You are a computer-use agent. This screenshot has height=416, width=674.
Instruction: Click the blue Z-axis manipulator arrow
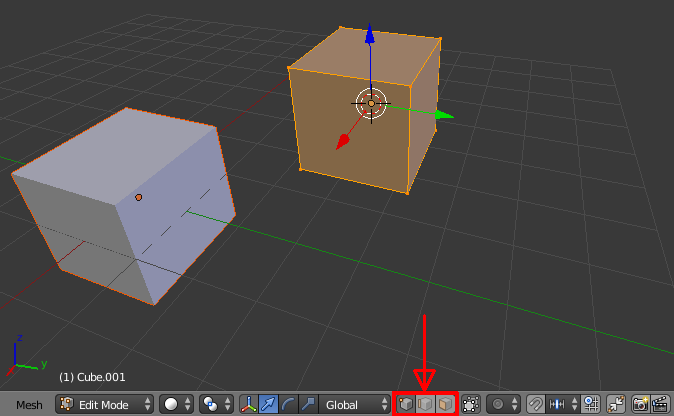click(x=370, y=34)
